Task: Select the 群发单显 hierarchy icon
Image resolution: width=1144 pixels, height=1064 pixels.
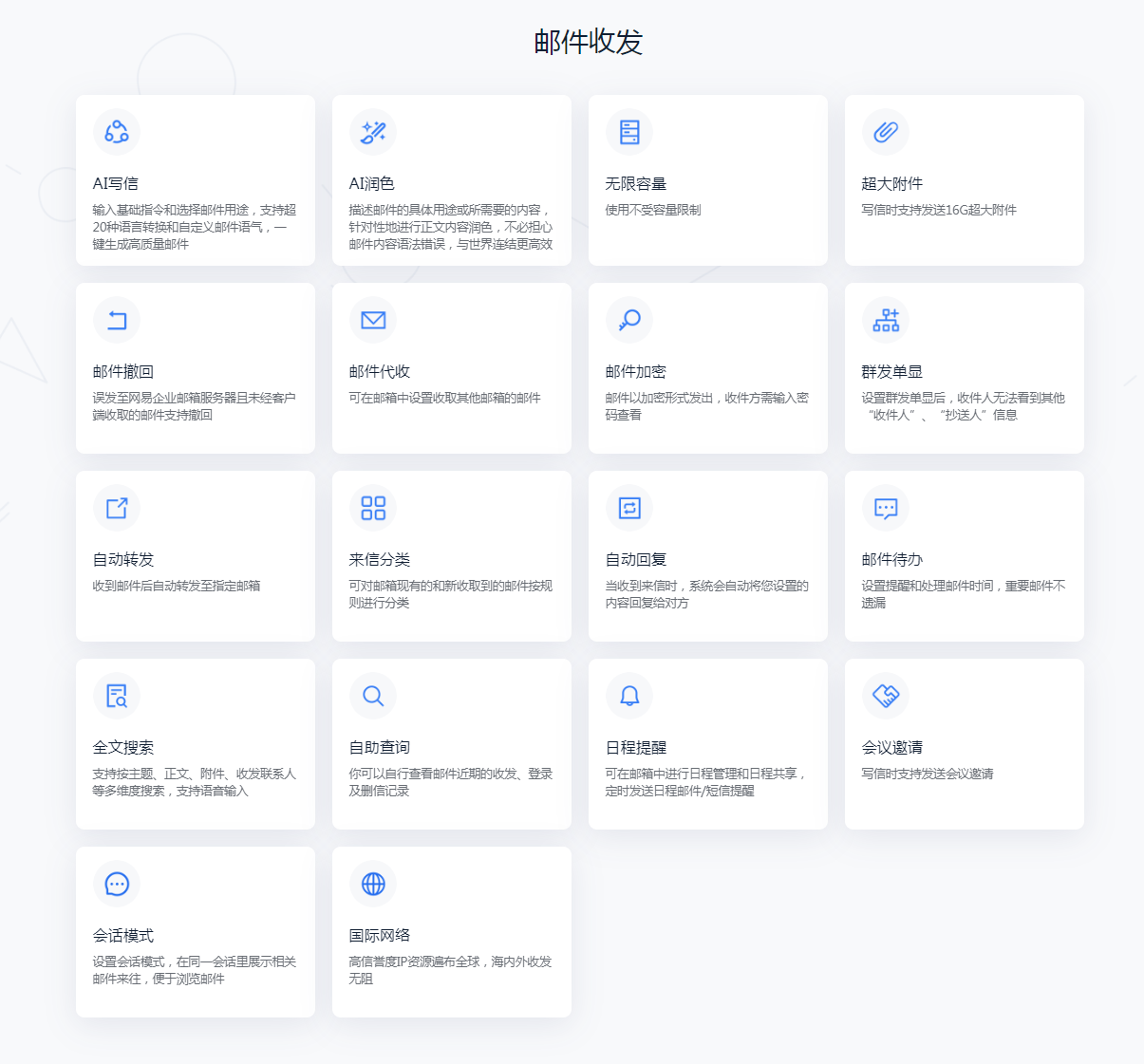Action: coord(886,320)
